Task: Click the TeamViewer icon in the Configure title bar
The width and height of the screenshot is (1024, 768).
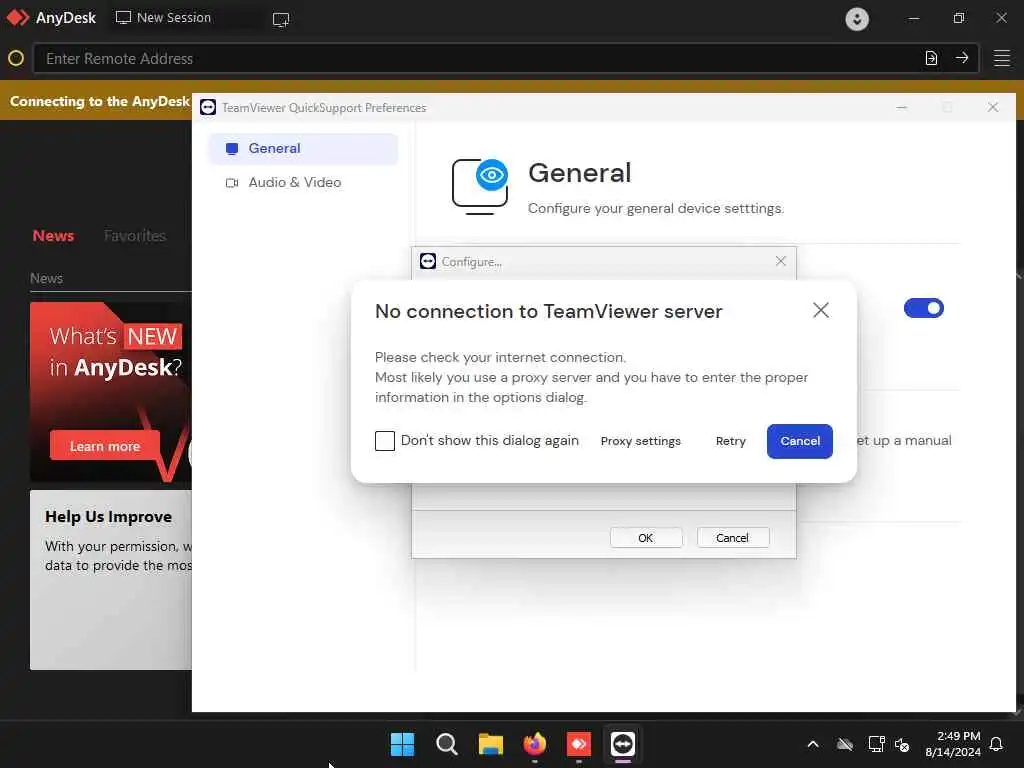Action: tap(428, 261)
